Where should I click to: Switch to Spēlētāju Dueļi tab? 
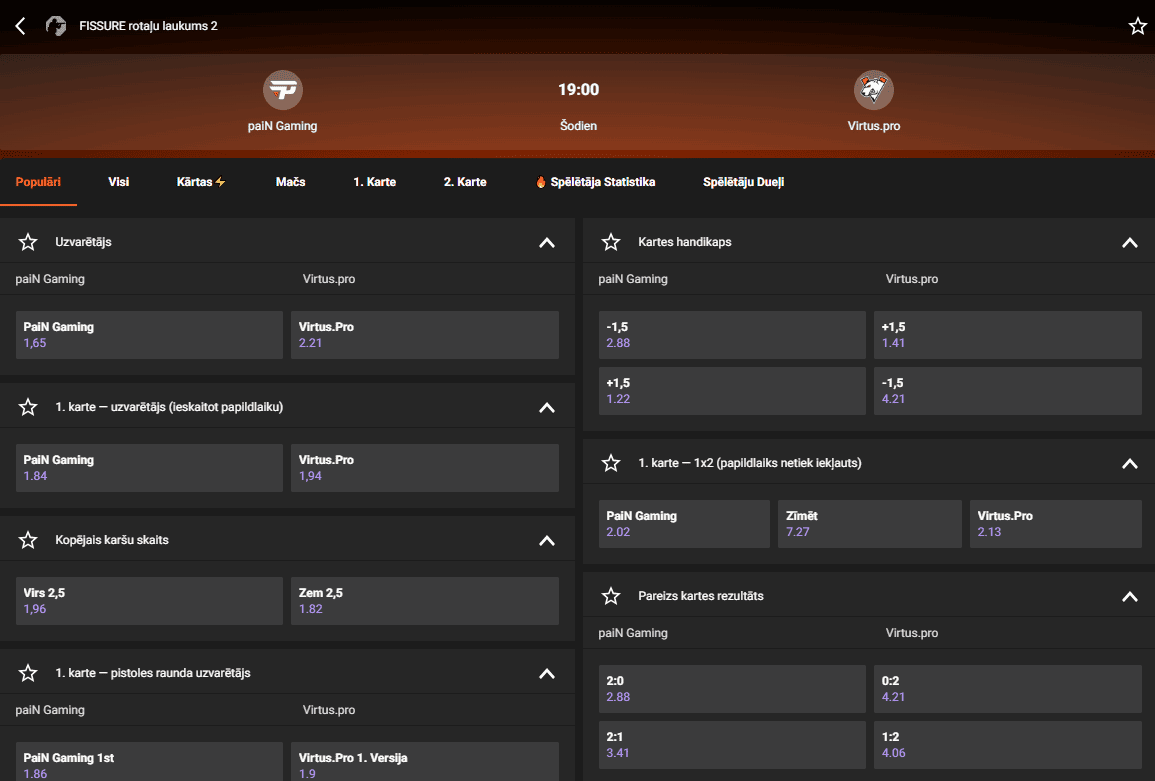pos(743,182)
